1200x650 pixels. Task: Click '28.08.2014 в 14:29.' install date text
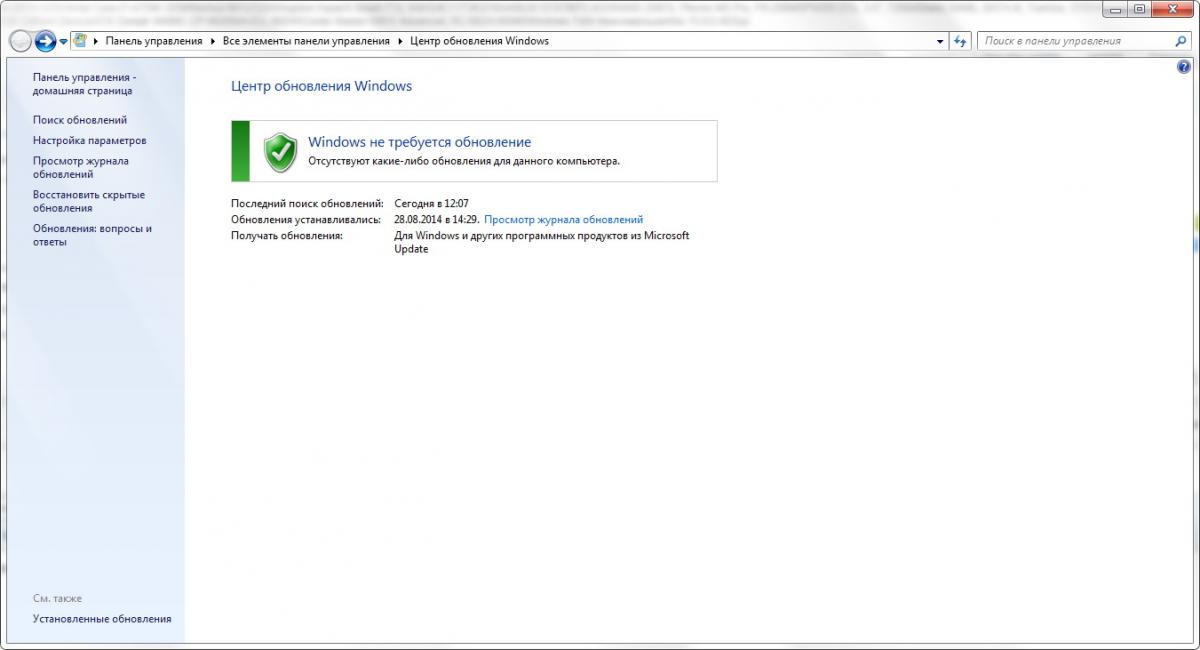click(x=437, y=219)
